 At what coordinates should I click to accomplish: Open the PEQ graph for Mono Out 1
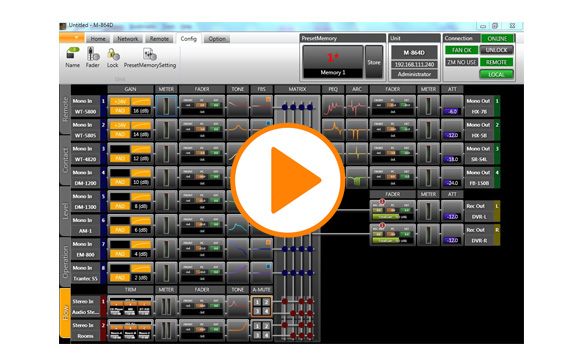[333, 106]
